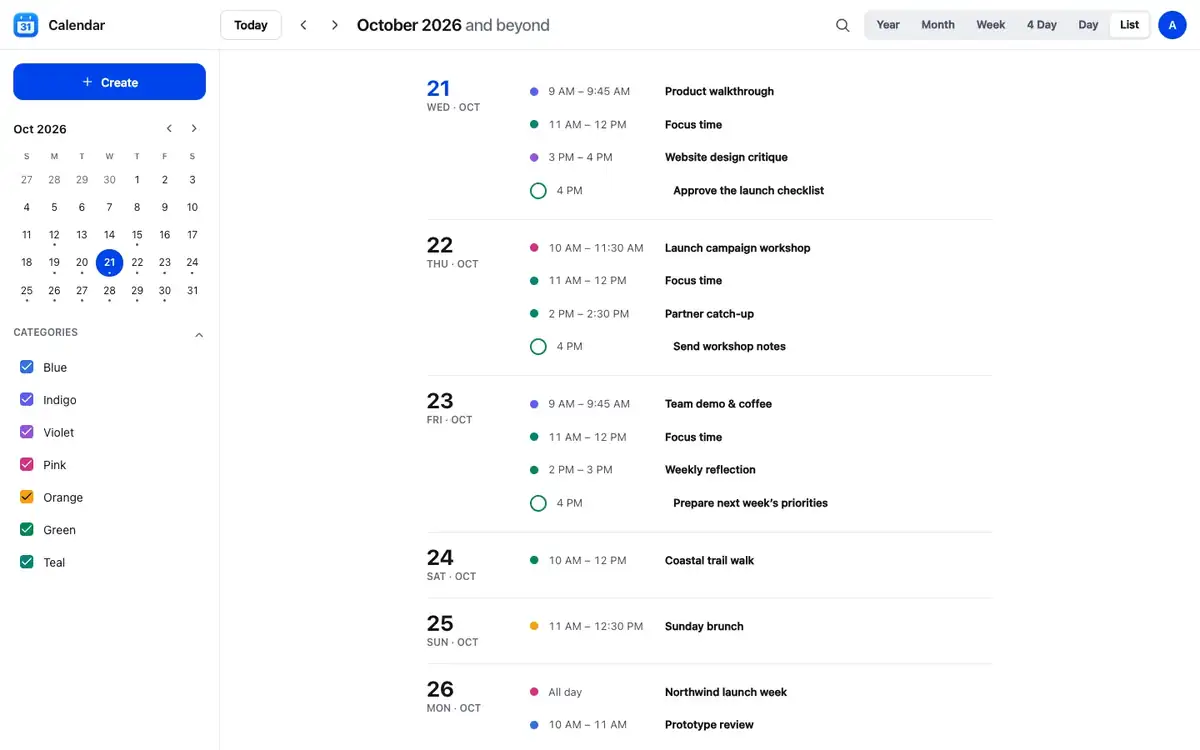Image resolution: width=1200 pixels, height=750 pixels.
Task: Select October 21 in mini calendar
Action: [109, 263]
